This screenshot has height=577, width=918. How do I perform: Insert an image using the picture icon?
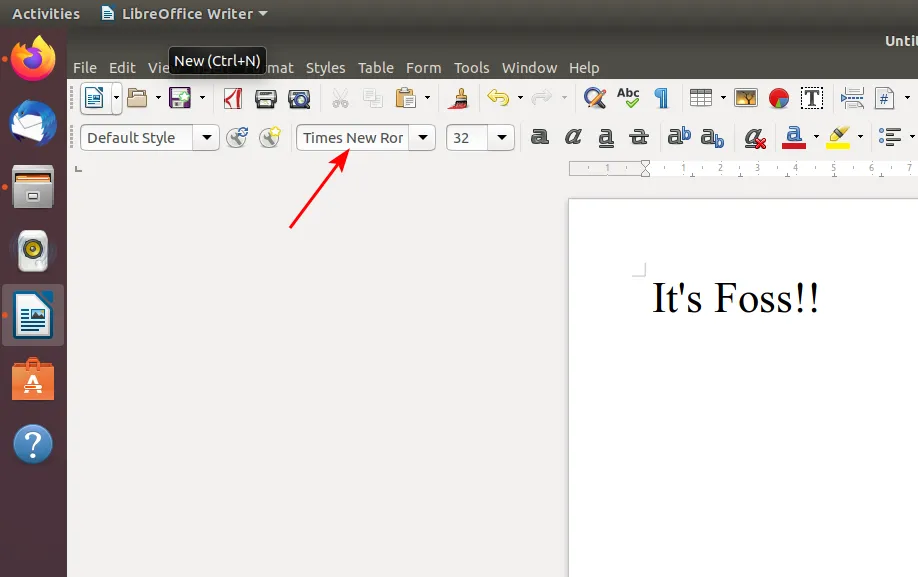pos(746,98)
